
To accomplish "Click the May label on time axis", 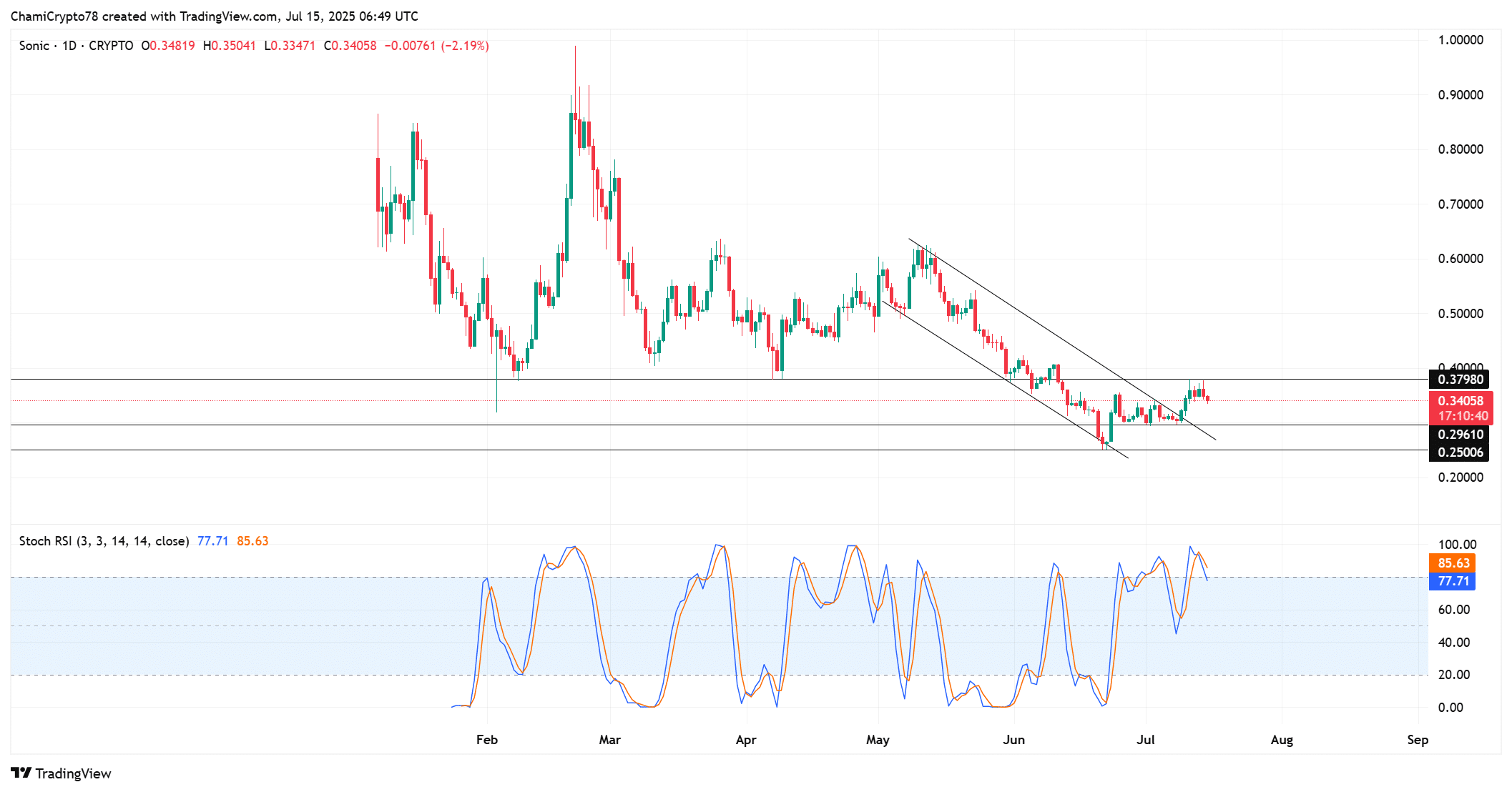I will pos(878,740).
